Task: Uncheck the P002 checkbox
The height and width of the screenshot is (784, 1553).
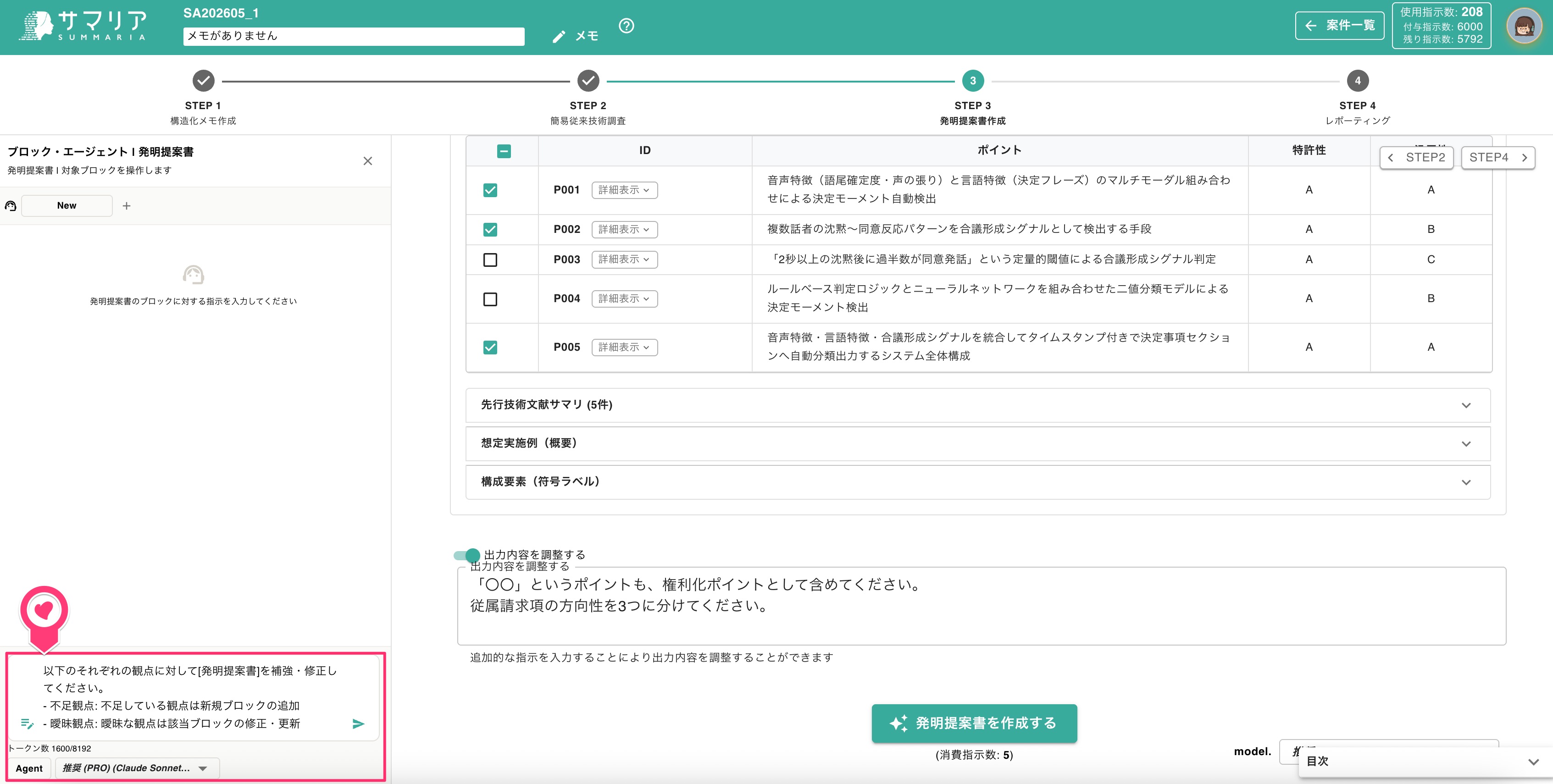Action: [490, 230]
